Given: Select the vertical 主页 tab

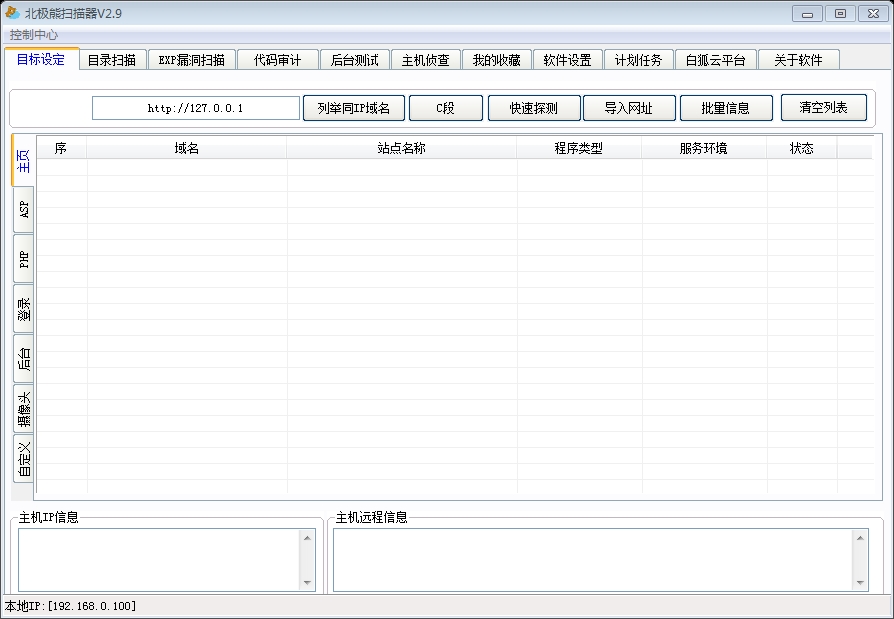Looking at the screenshot, I should point(23,161).
